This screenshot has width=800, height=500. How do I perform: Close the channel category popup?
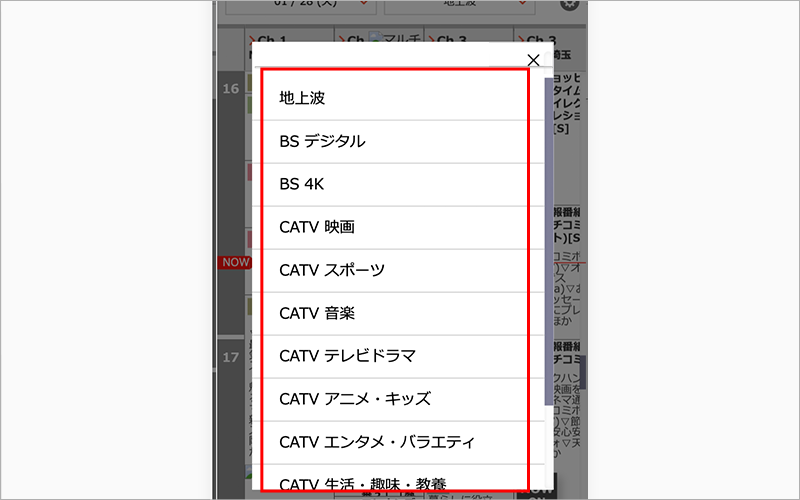coord(533,59)
